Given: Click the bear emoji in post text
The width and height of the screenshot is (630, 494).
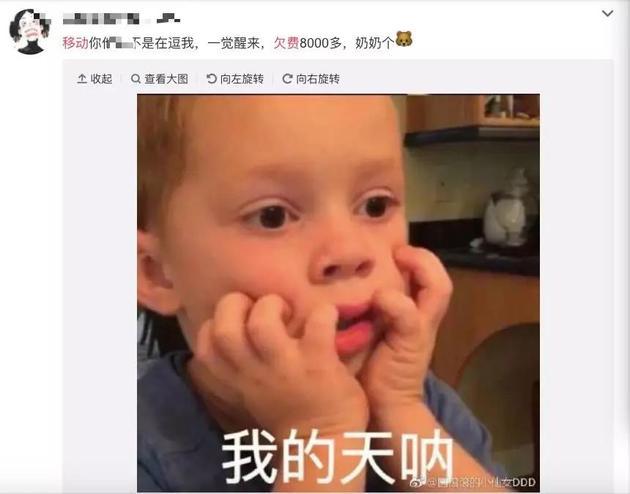Looking at the screenshot, I should point(404,39).
